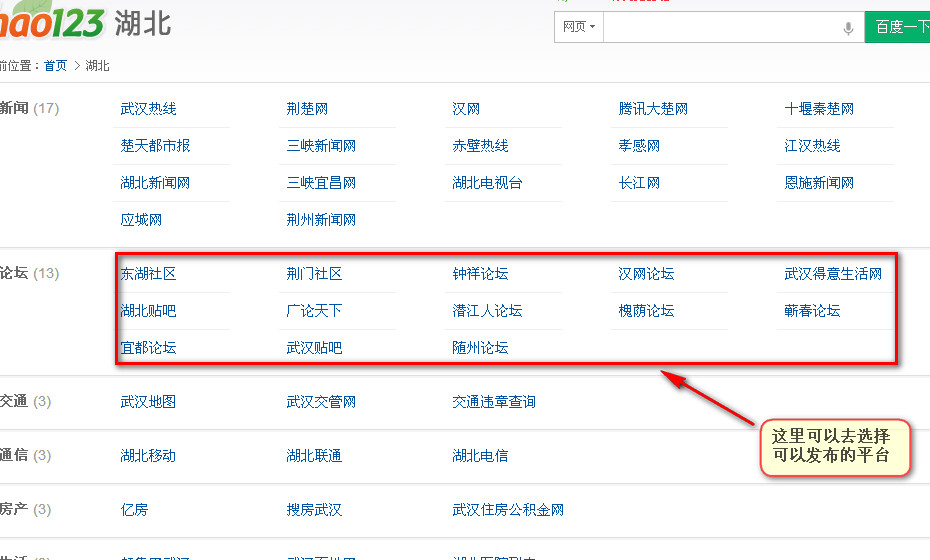
Task: Open the 广论天下 link
Action: (x=314, y=311)
